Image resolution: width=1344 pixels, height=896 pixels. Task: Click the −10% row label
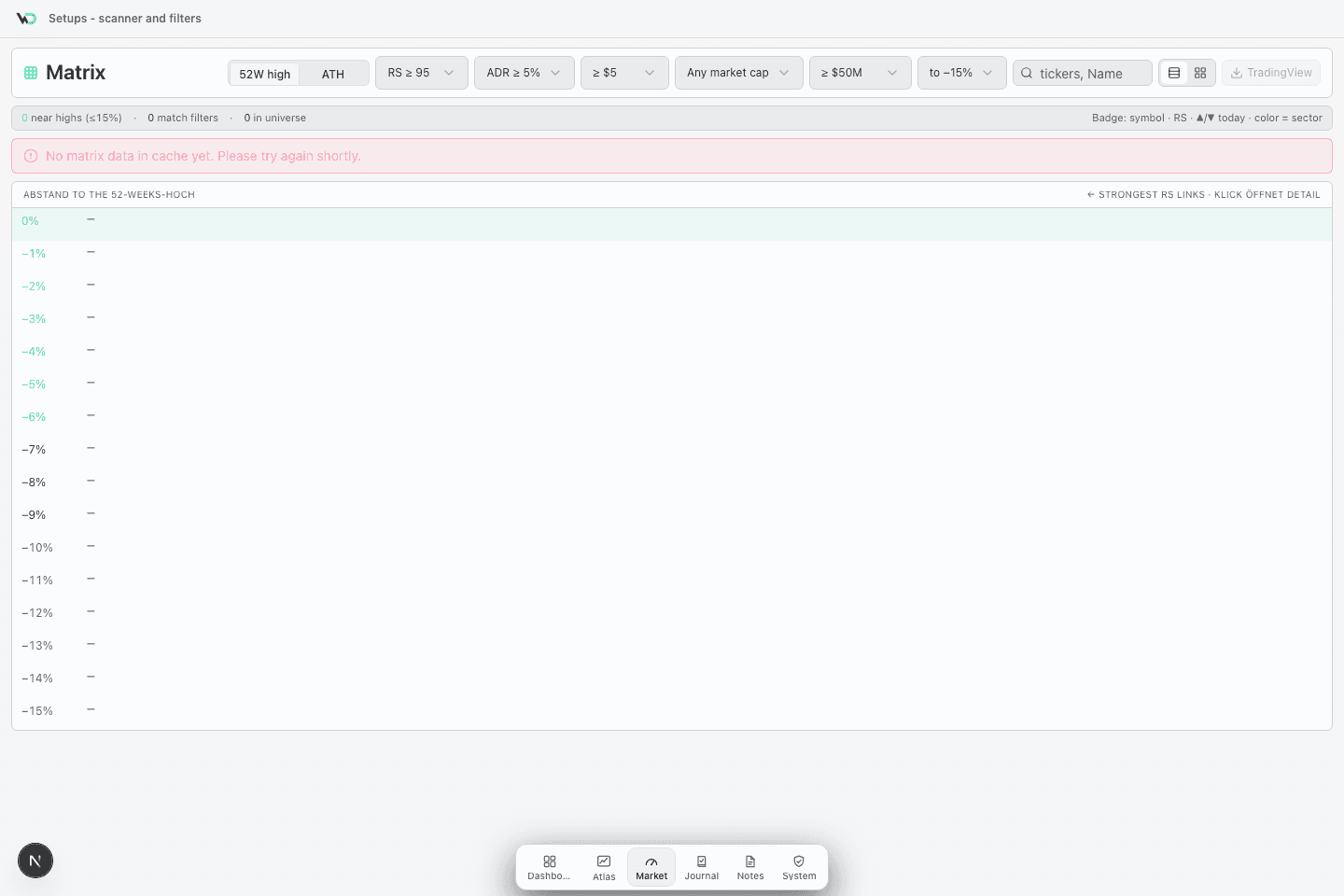point(37,548)
